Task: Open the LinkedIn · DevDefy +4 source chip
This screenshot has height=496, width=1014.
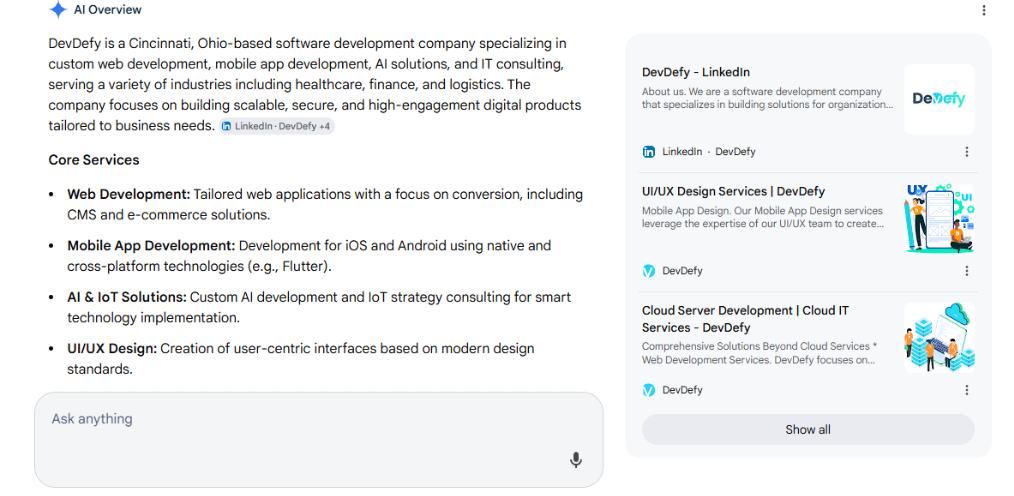Action: point(277,126)
